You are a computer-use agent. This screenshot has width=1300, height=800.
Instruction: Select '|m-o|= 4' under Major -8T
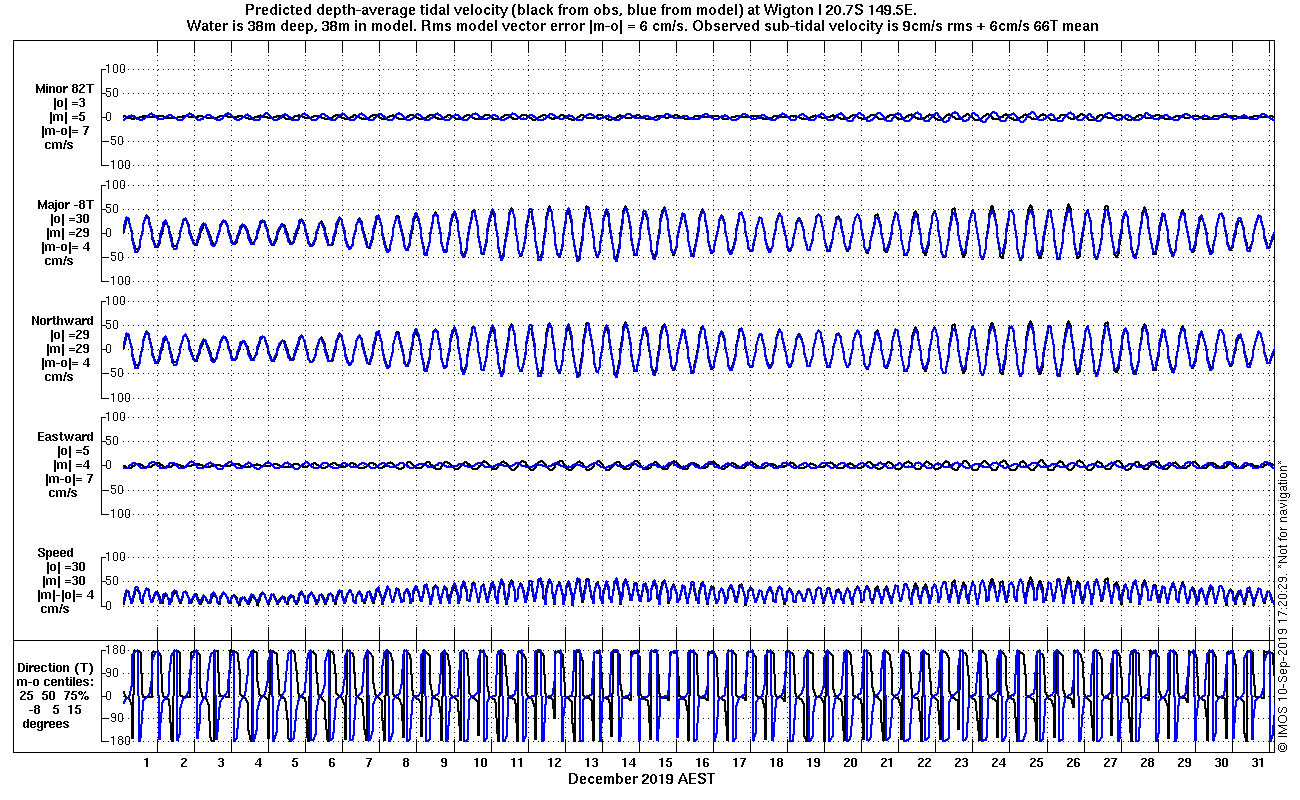(67, 247)
